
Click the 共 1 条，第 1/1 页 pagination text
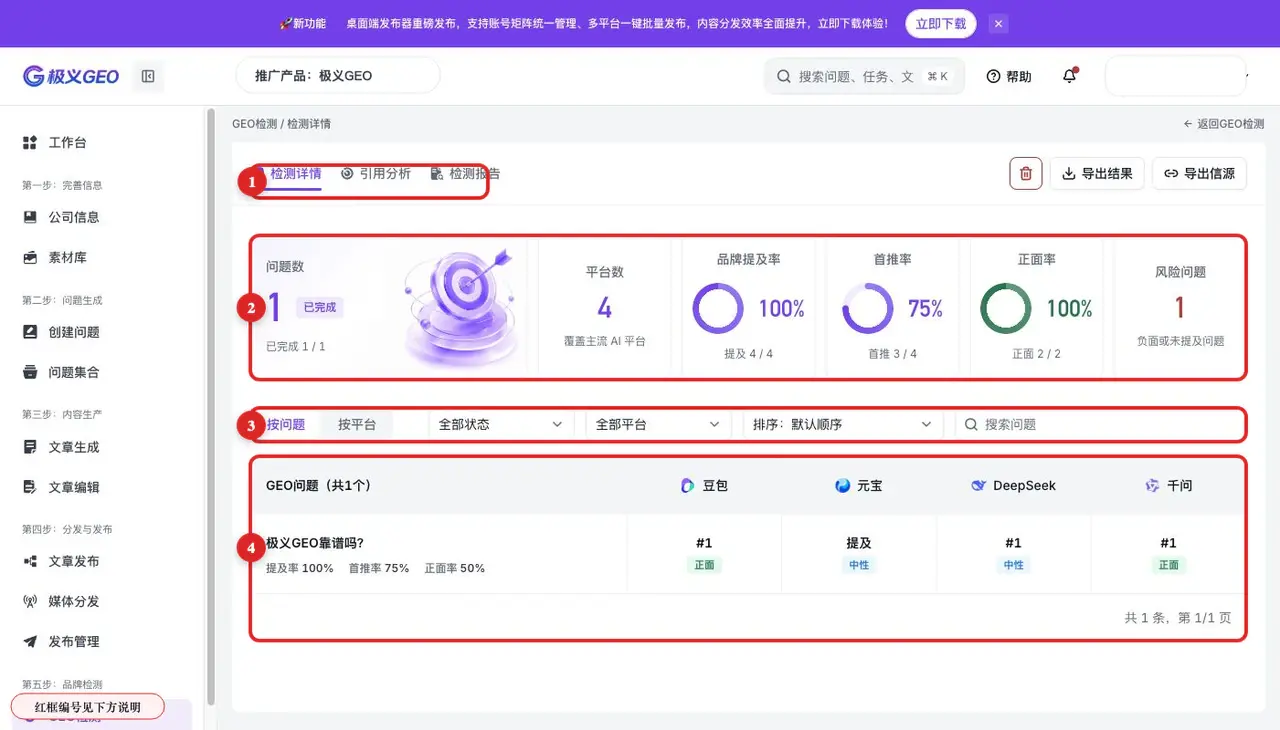click(1178, 618)
